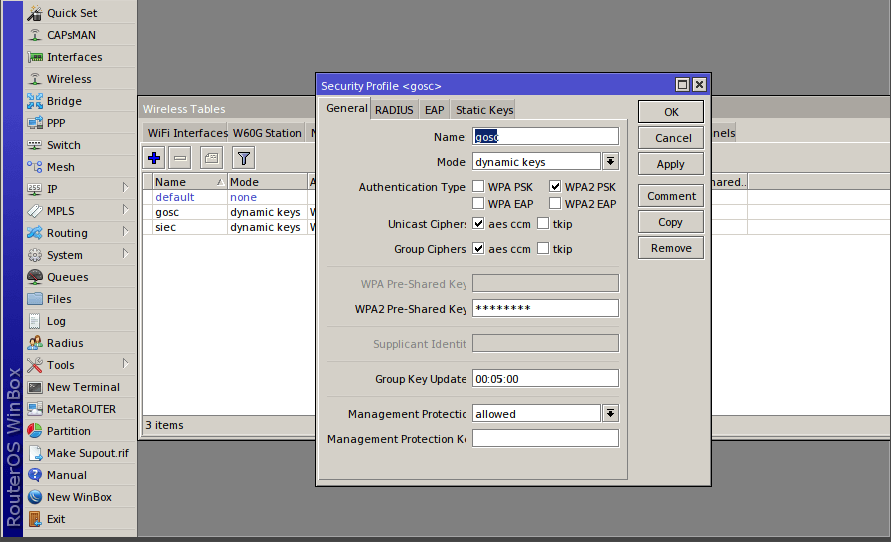The width and height of the screenshot is (891, 542).
Task: Focus Group Key Update field
Action: [546, 378]
